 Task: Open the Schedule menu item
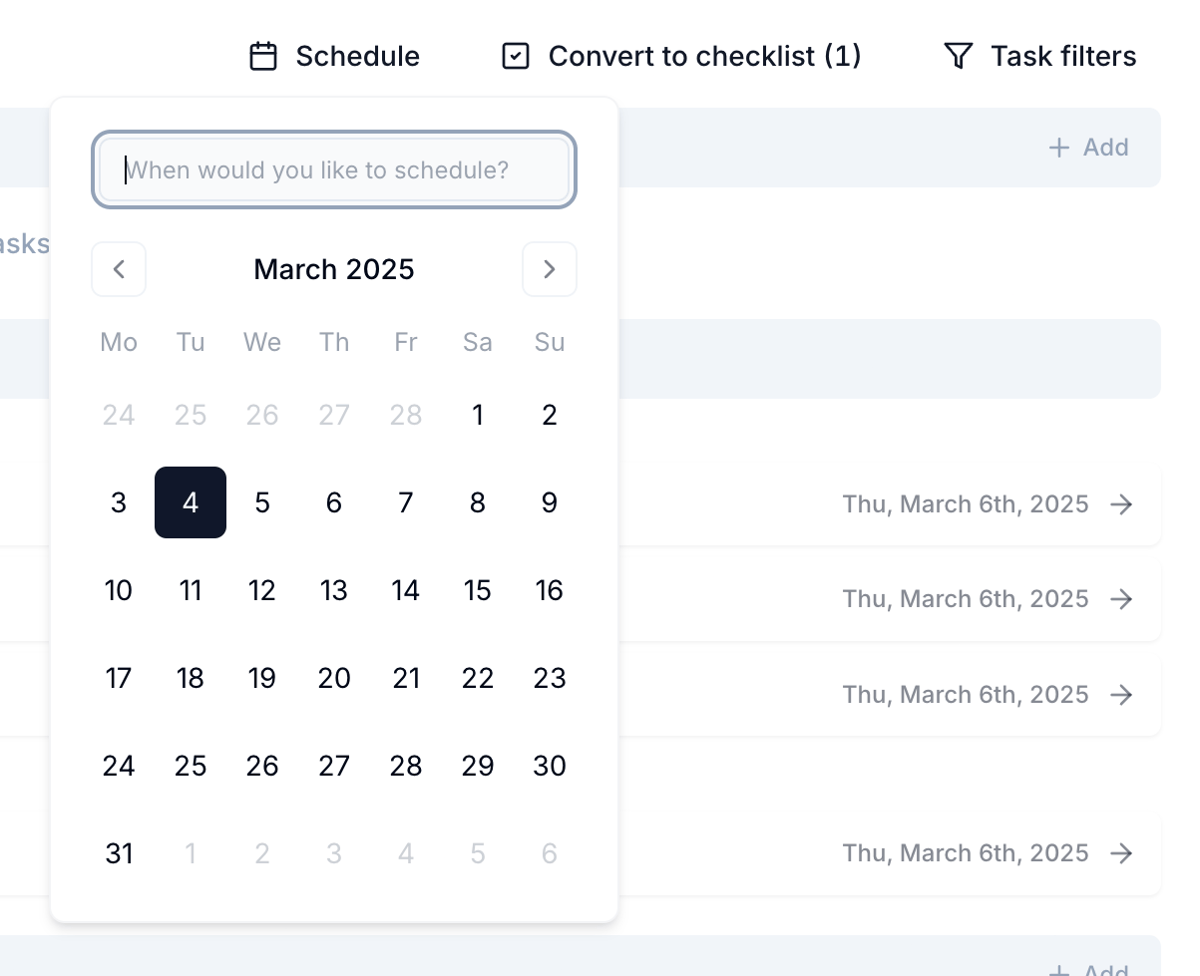coord(356,56)
